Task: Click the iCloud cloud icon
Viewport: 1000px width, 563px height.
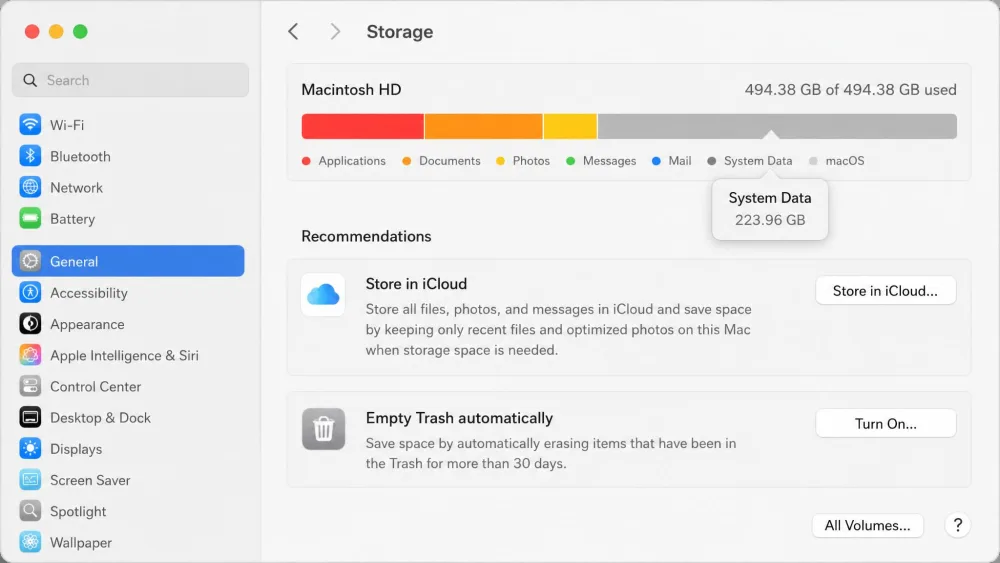Action: [323, 295]
